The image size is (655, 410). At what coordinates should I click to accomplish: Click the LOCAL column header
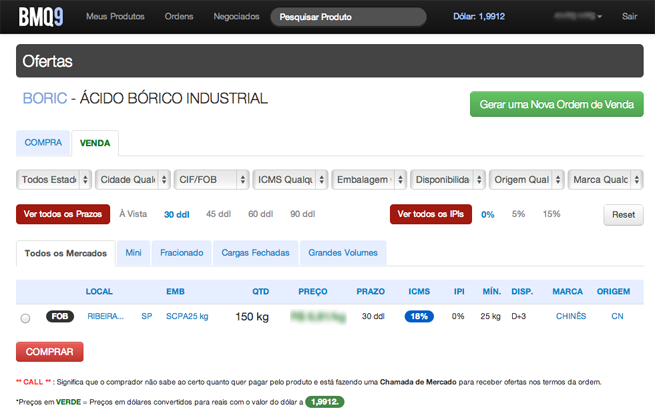[99, 292]
